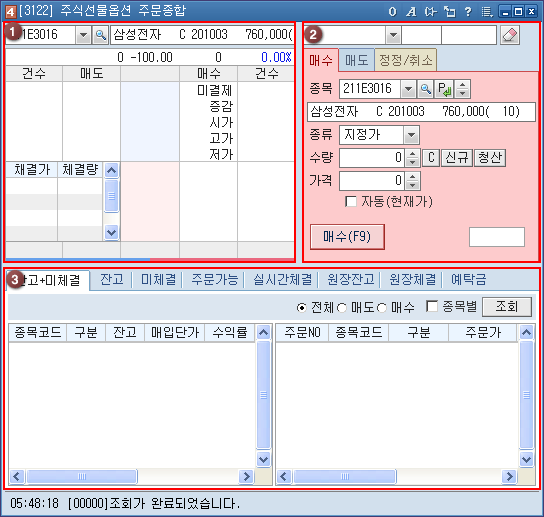Open the 미체결 tab
This screenshot has height=517, width=544.
(x=159, y=279)
